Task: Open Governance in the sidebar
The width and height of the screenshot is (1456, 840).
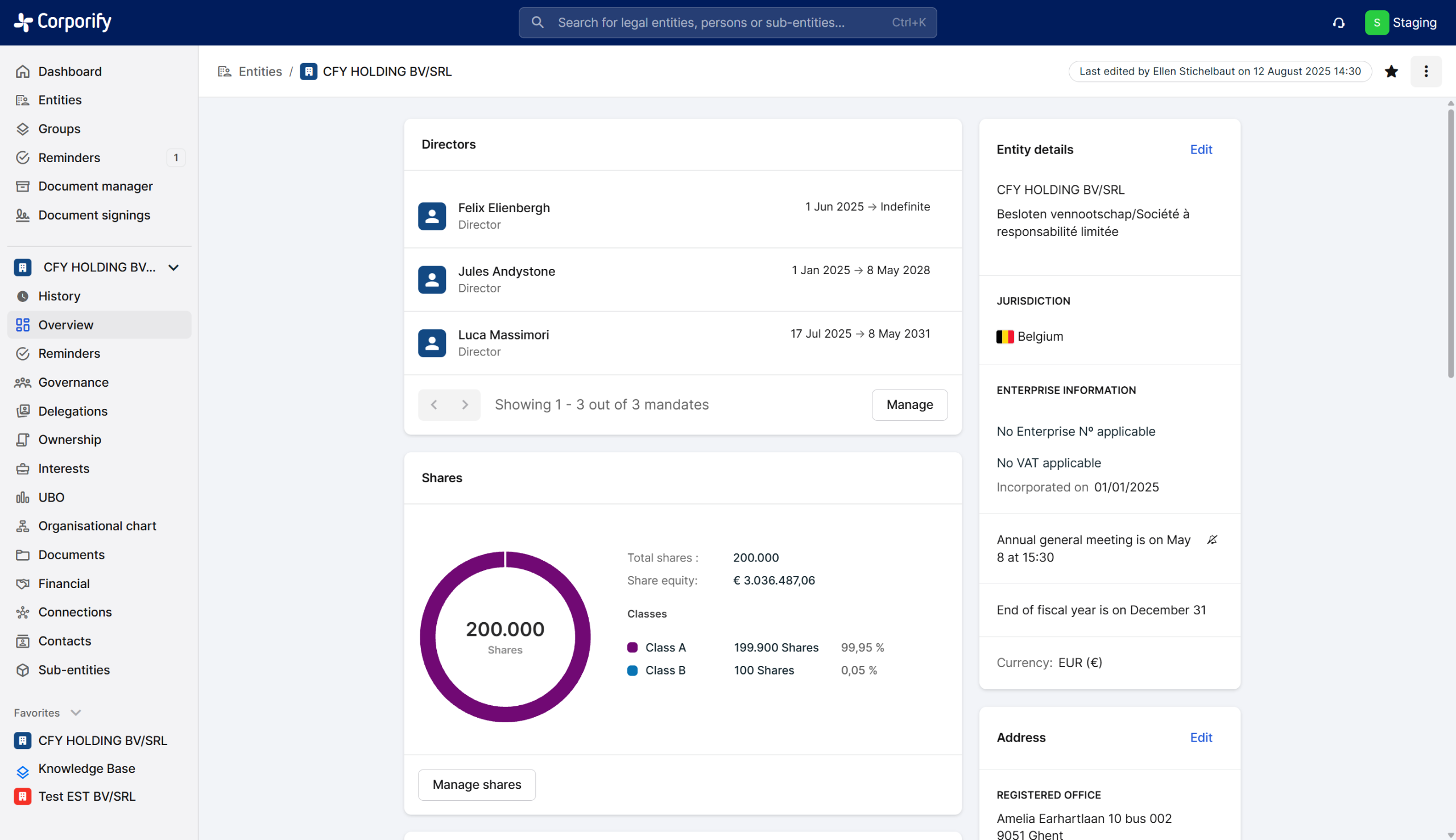Action: pos(73,383)
